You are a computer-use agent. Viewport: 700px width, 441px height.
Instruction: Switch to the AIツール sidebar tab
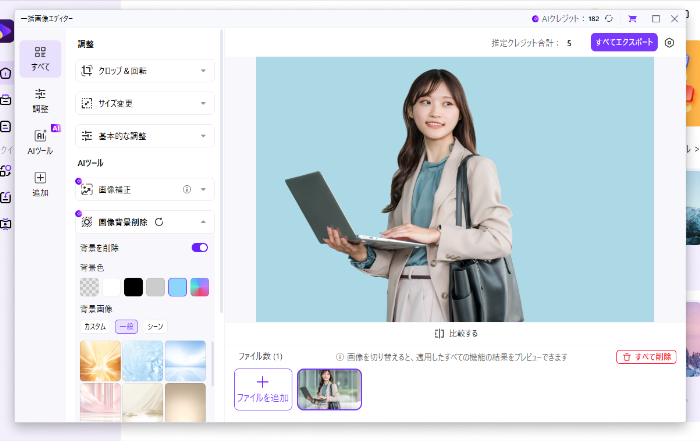click(40, 142)
